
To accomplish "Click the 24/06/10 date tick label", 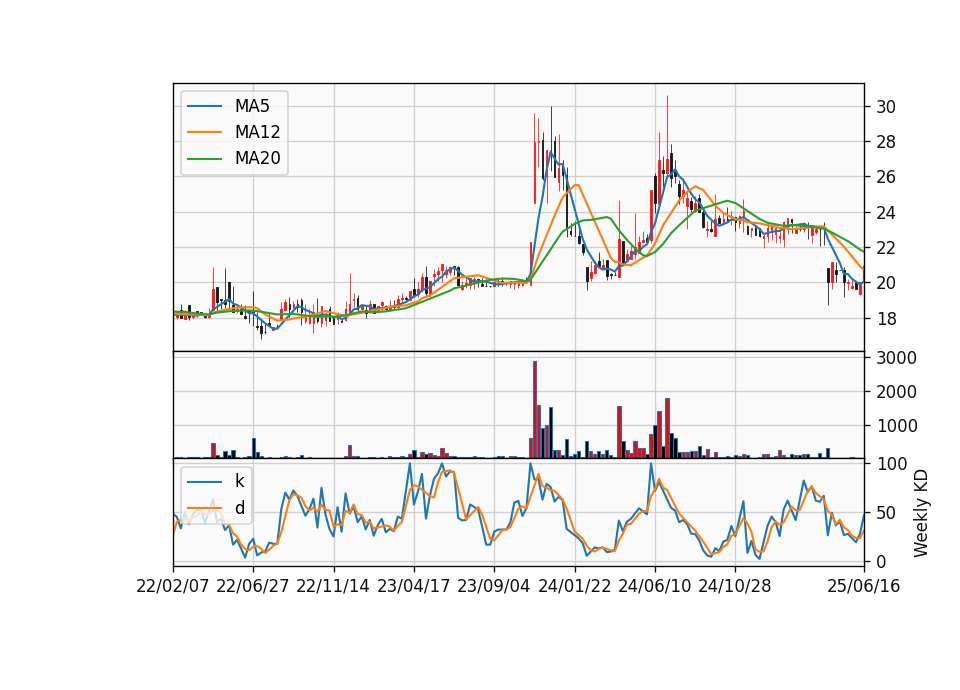I will (x=654, y=586).
